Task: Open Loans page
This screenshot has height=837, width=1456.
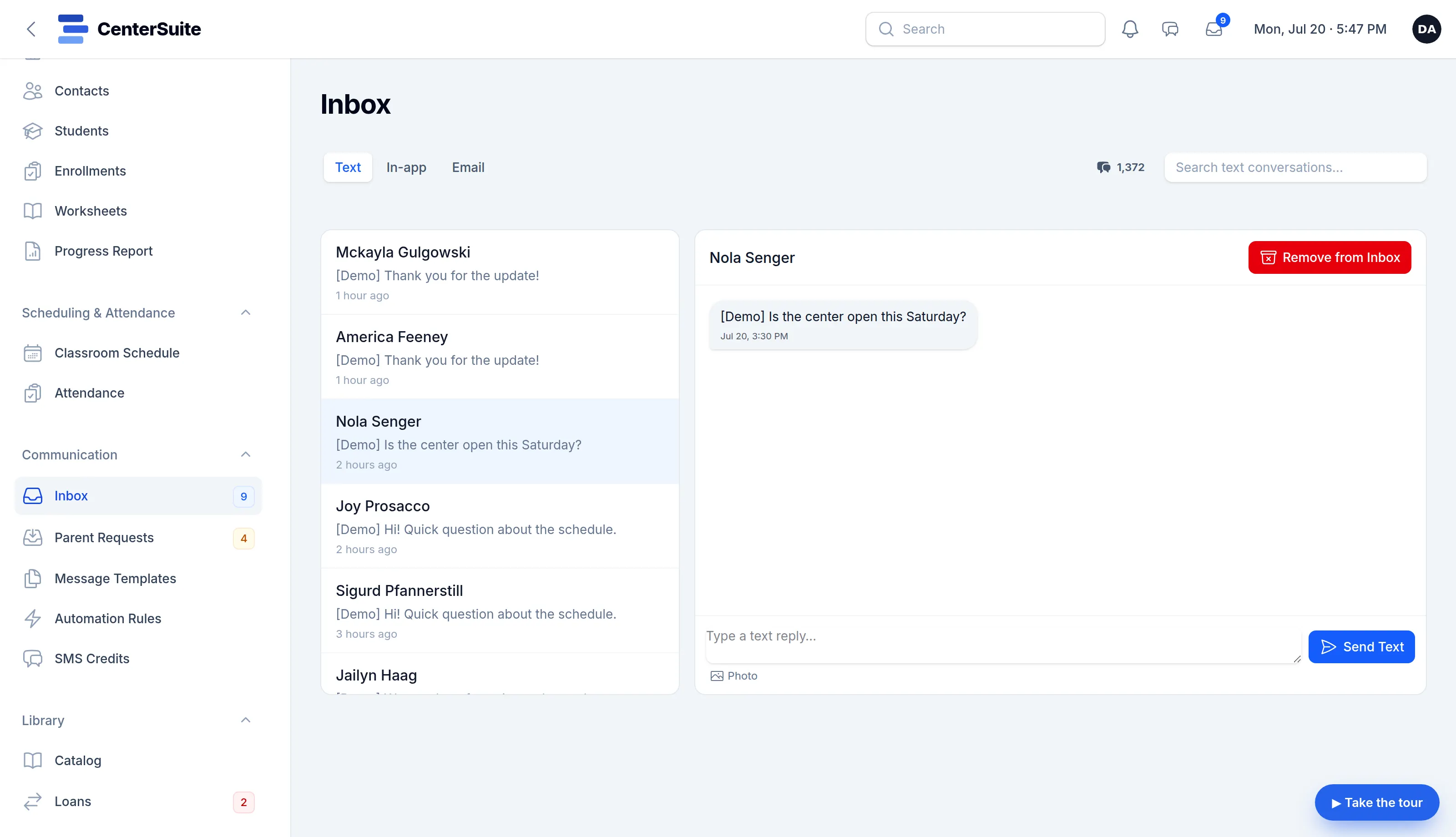Action: 138,802
